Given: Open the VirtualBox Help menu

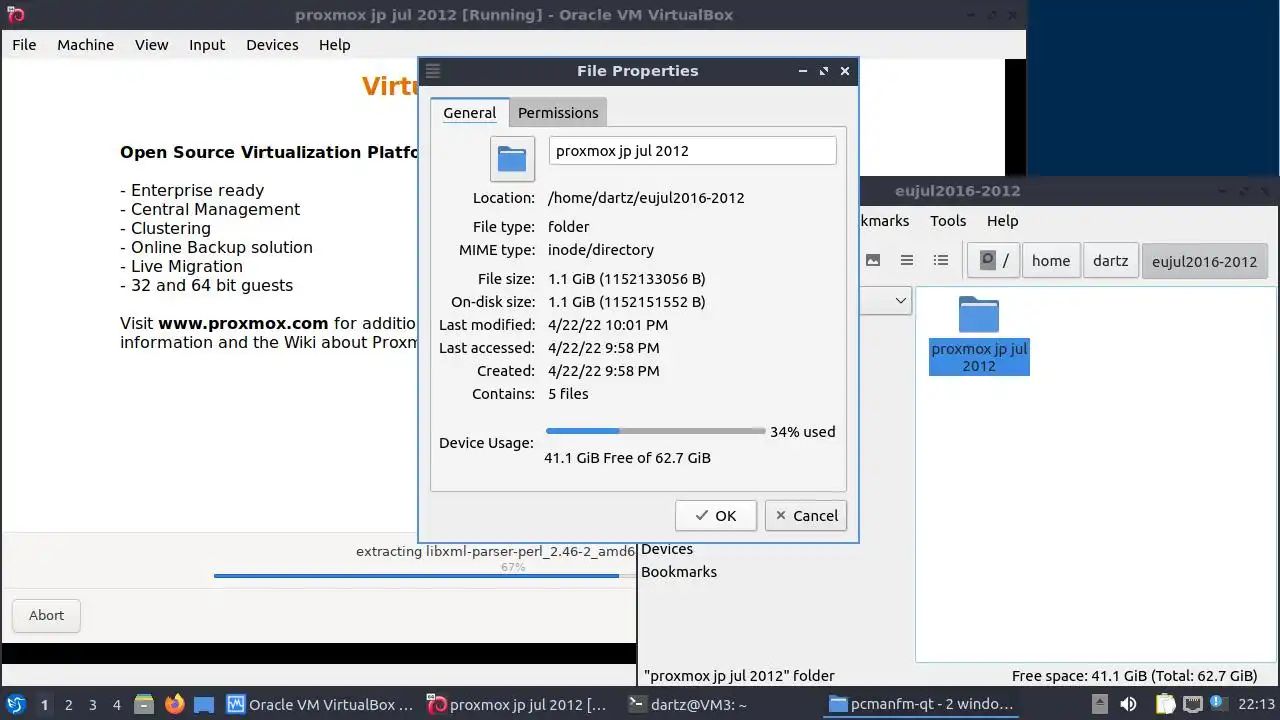Looking at the screenshot, I should [x=335, y=45].
